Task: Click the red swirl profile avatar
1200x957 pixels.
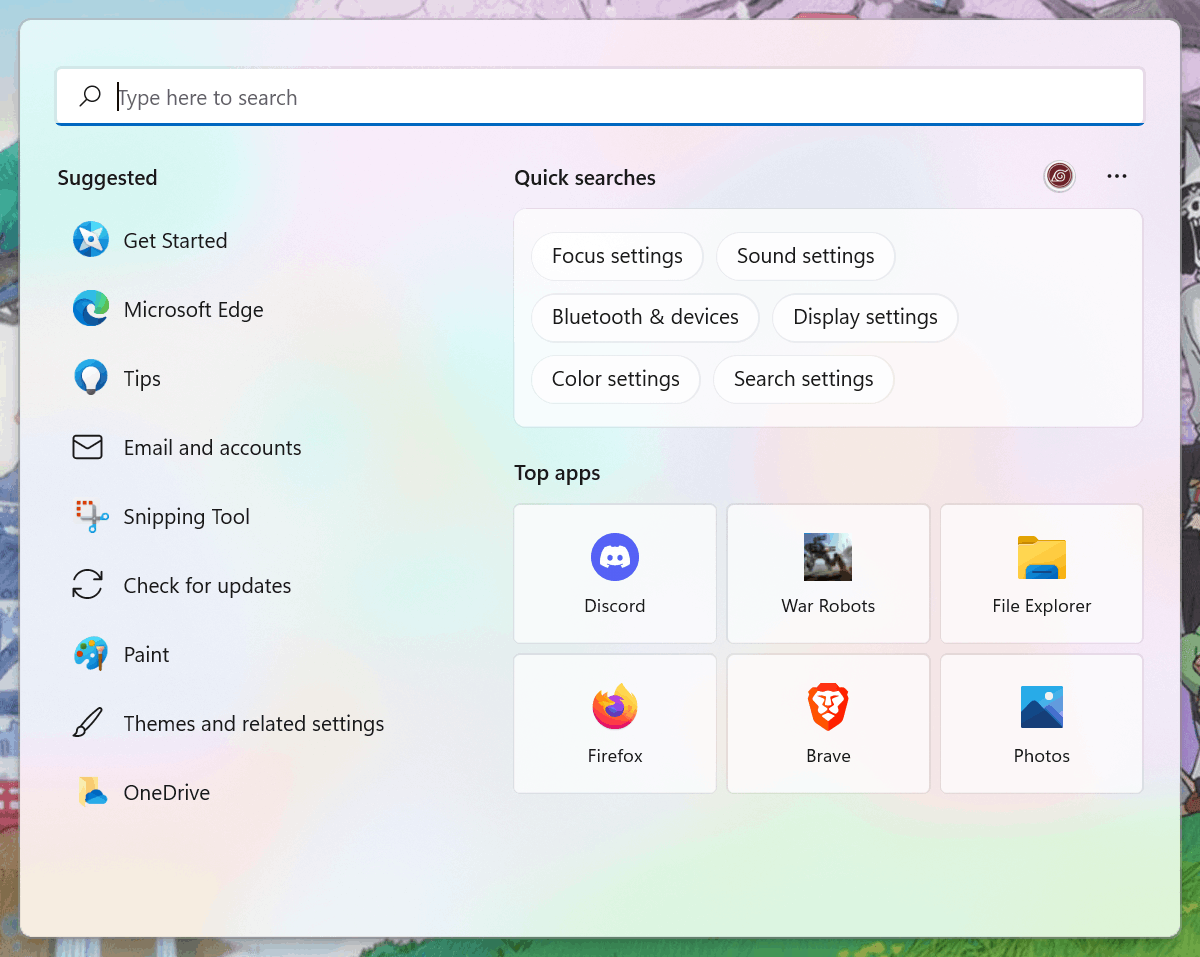Action: tap(1059, 177)
